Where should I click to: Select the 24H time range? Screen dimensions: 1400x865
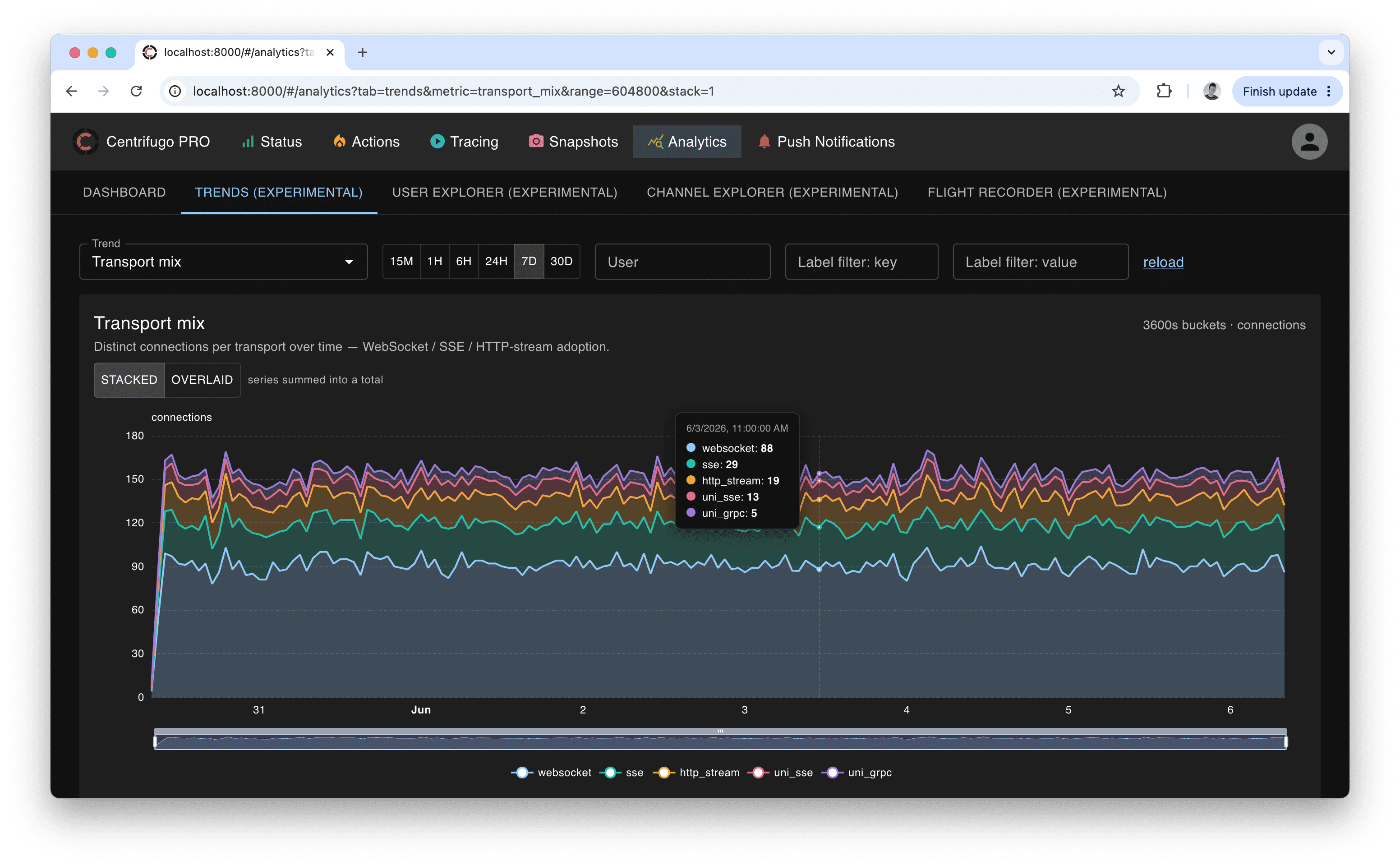(496, 262)
